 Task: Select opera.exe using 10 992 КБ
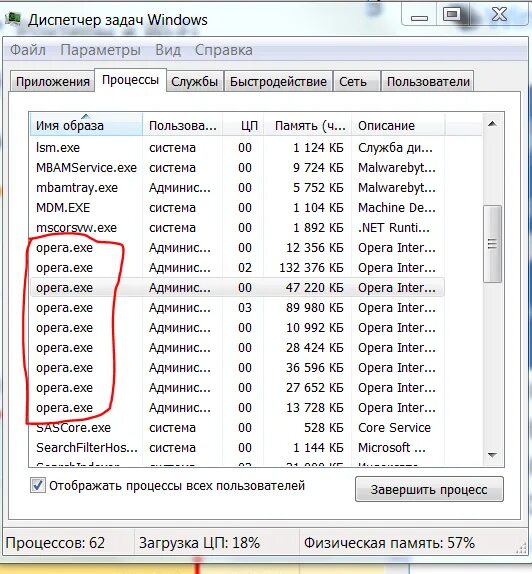237,328
